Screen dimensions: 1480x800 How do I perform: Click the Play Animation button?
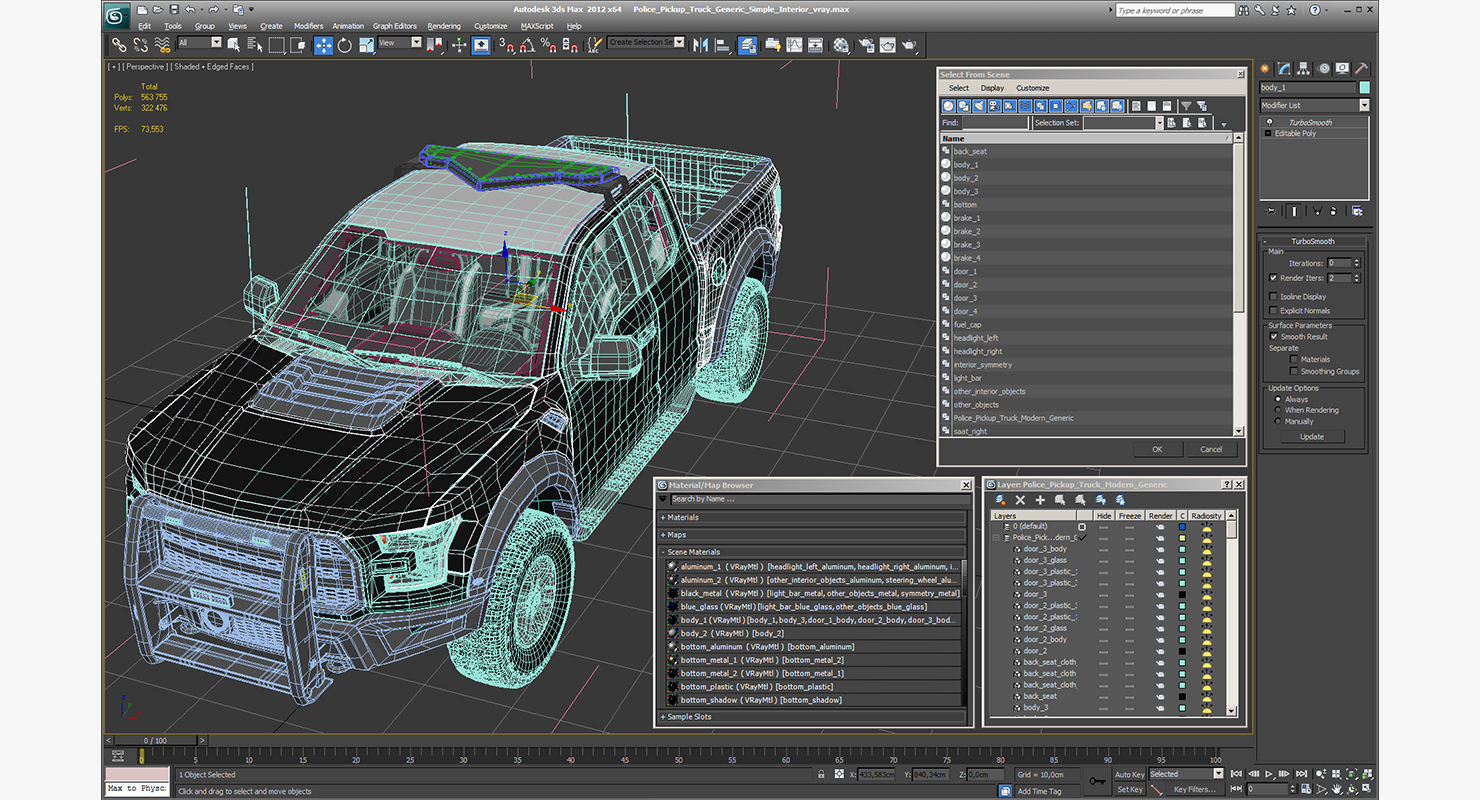1269,773
